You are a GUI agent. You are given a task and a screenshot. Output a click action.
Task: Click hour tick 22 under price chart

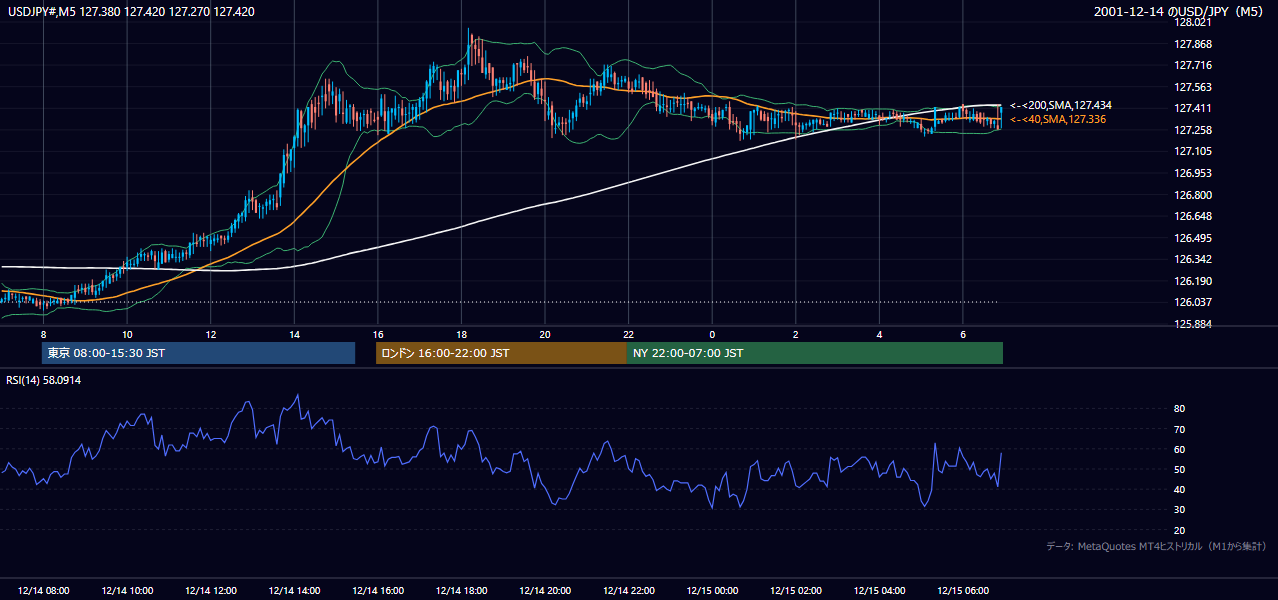coord(628,334)
